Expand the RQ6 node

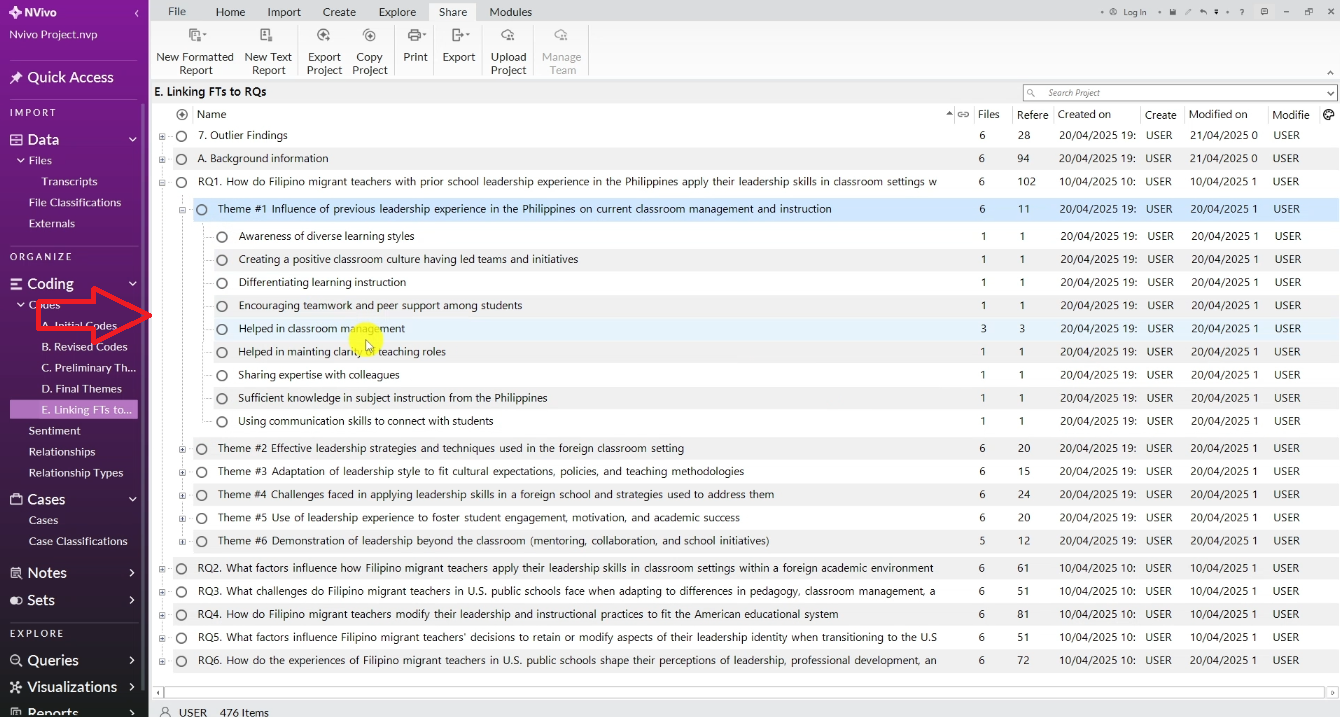(x=162, y=661)
